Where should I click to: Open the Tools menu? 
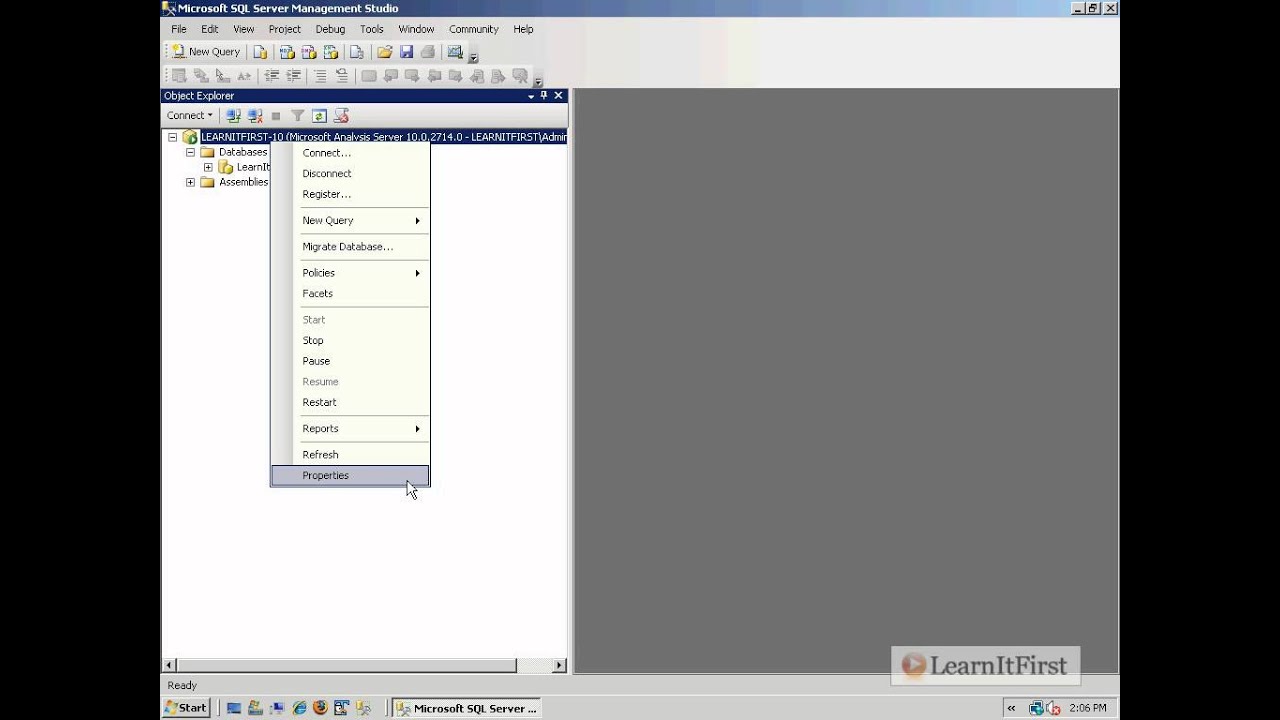coord(372,29)
